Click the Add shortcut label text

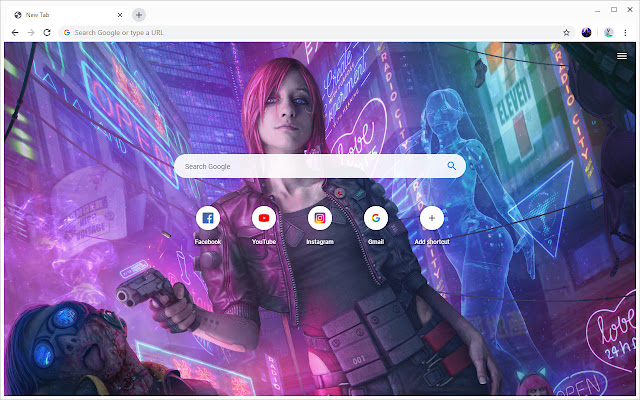click(431, 242)
